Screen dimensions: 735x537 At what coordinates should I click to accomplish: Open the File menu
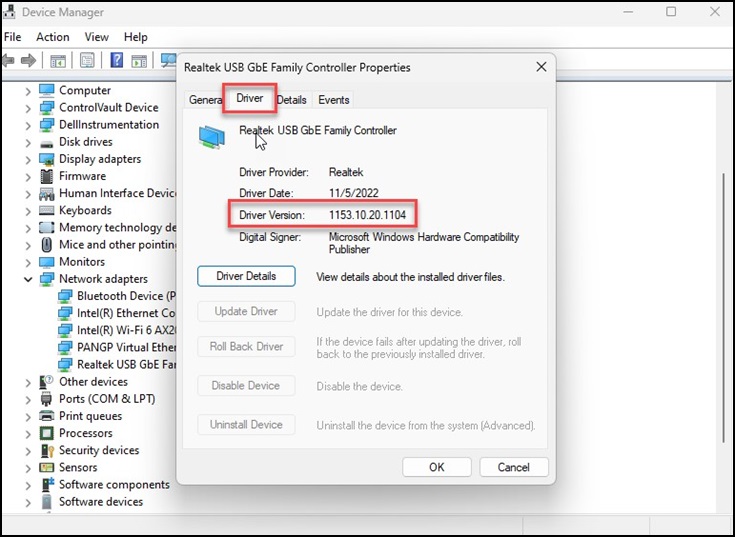12,37
